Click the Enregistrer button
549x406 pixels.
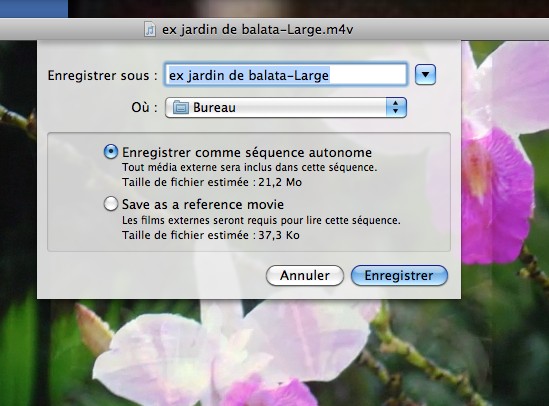coord(399,275)
